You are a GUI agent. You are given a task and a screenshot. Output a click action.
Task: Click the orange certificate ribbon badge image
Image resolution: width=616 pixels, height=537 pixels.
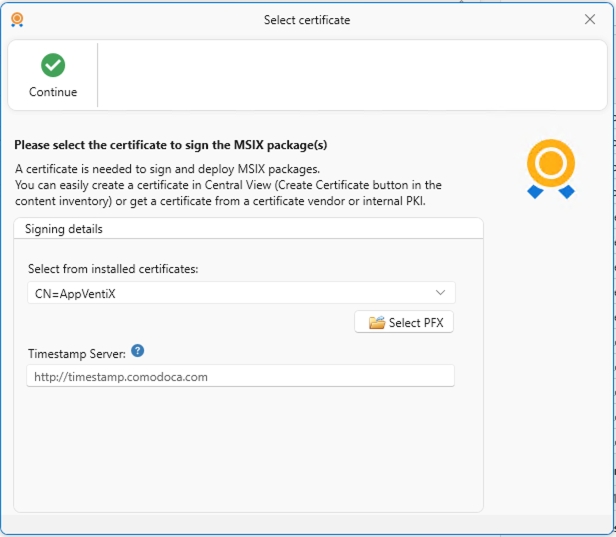tap(551, 168)
